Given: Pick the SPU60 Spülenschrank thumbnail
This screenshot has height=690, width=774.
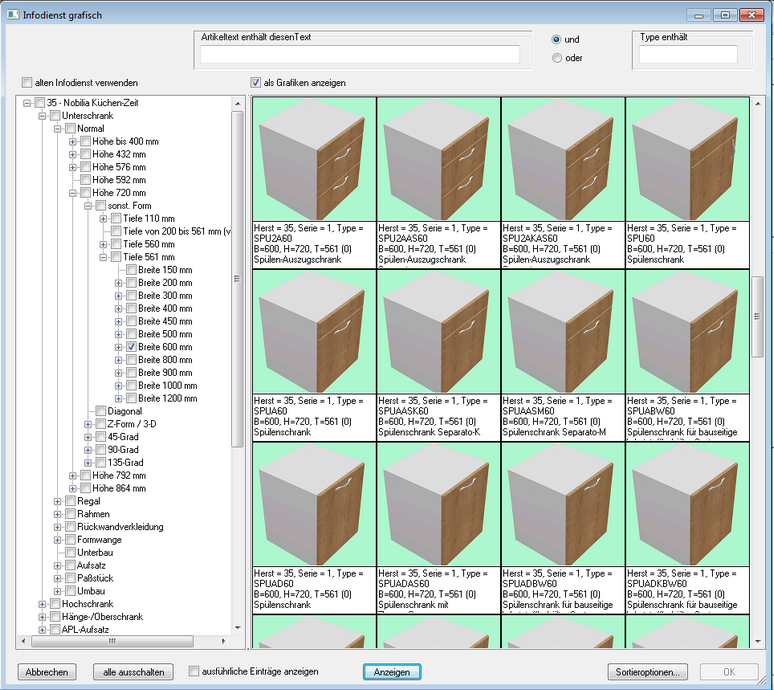Looking at the screenshot, I should coord(686,159).
